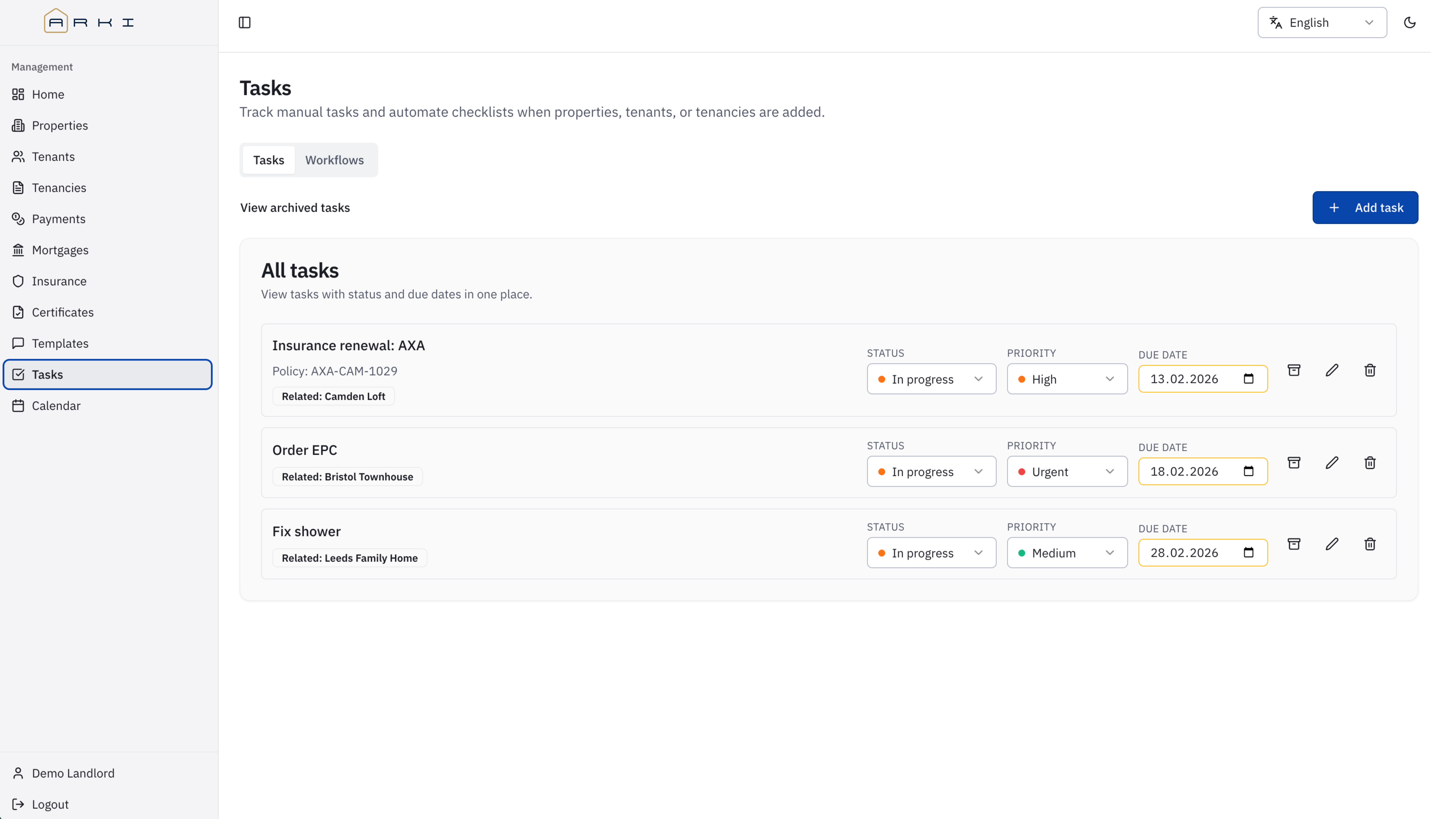The width and height of the screenshot is (1456, 819).
Task: Click Logout
Action: (x=107, y=804)
